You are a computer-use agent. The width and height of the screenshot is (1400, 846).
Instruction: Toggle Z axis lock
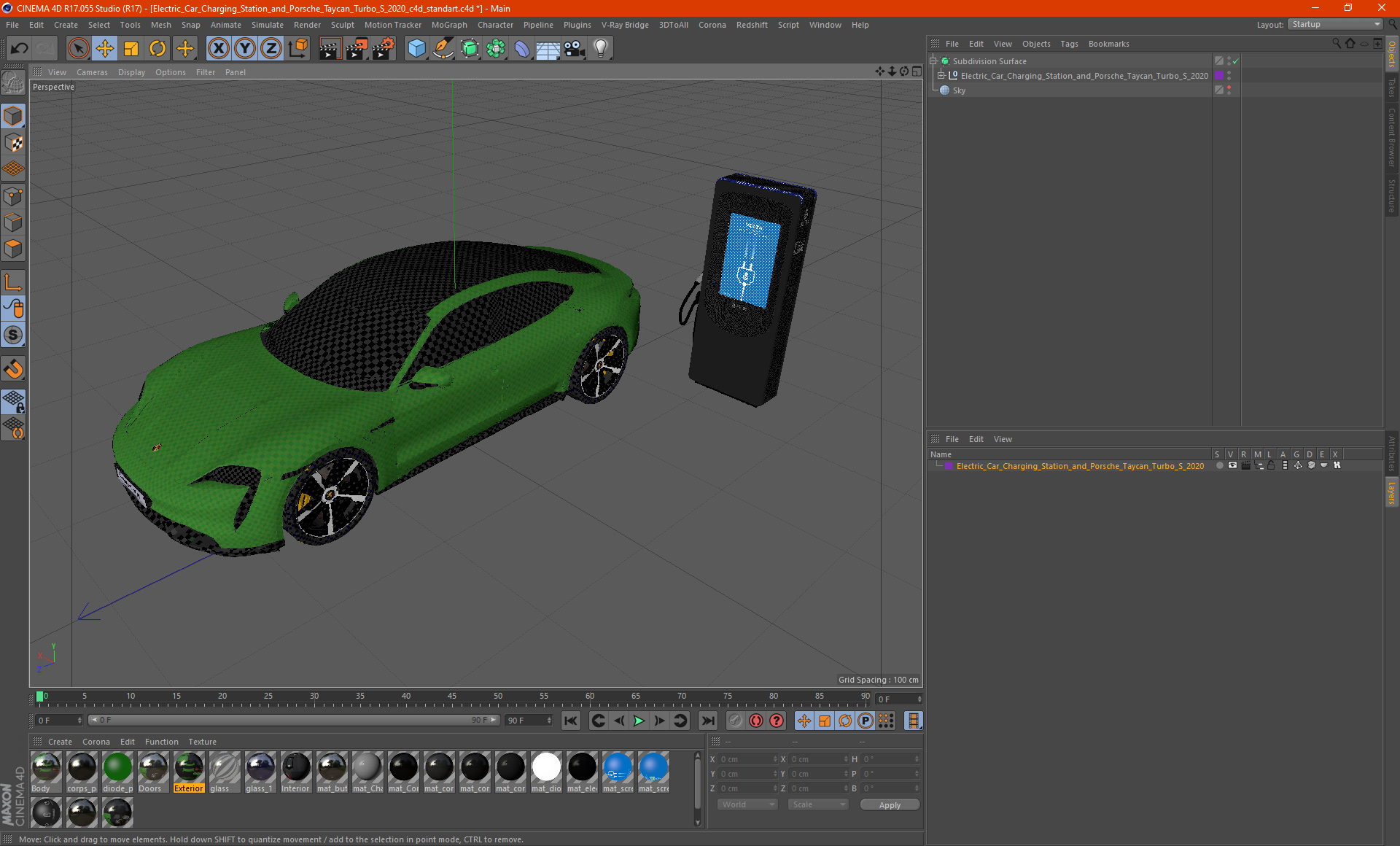[271, 48]
